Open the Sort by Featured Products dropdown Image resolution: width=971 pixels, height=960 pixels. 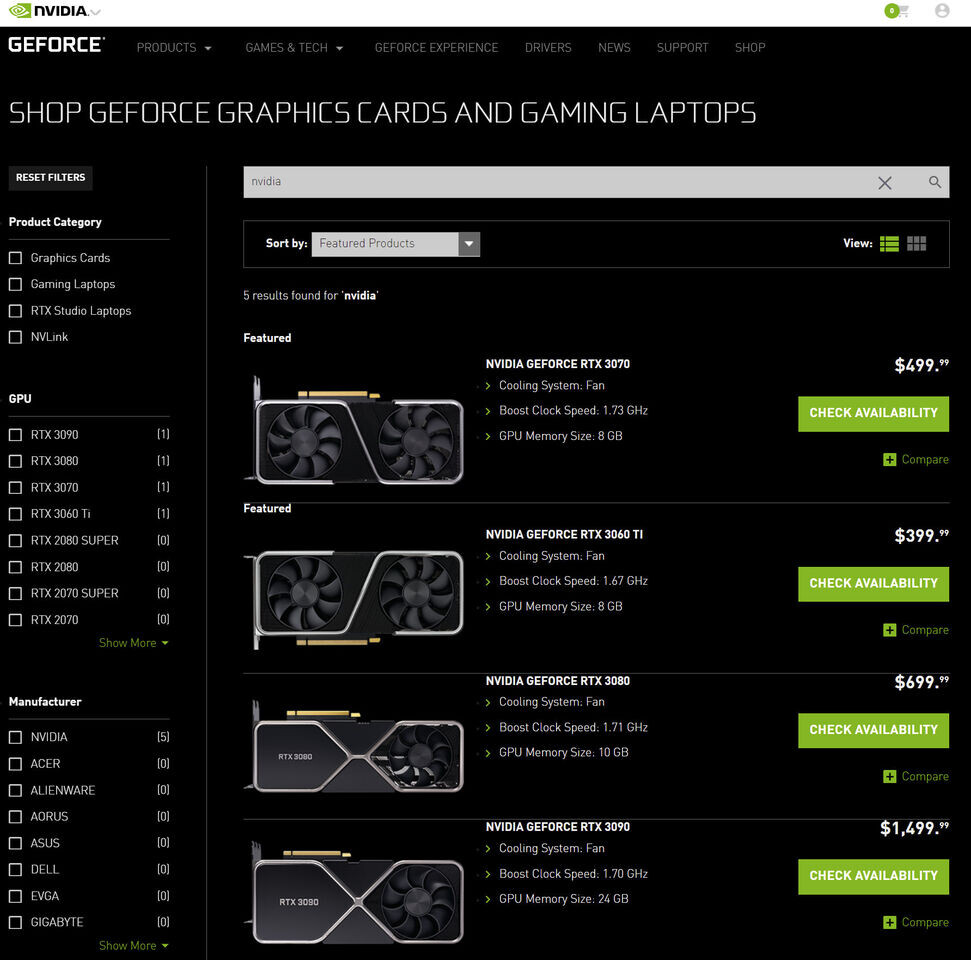pyautogui.click(x=396, y=244)
